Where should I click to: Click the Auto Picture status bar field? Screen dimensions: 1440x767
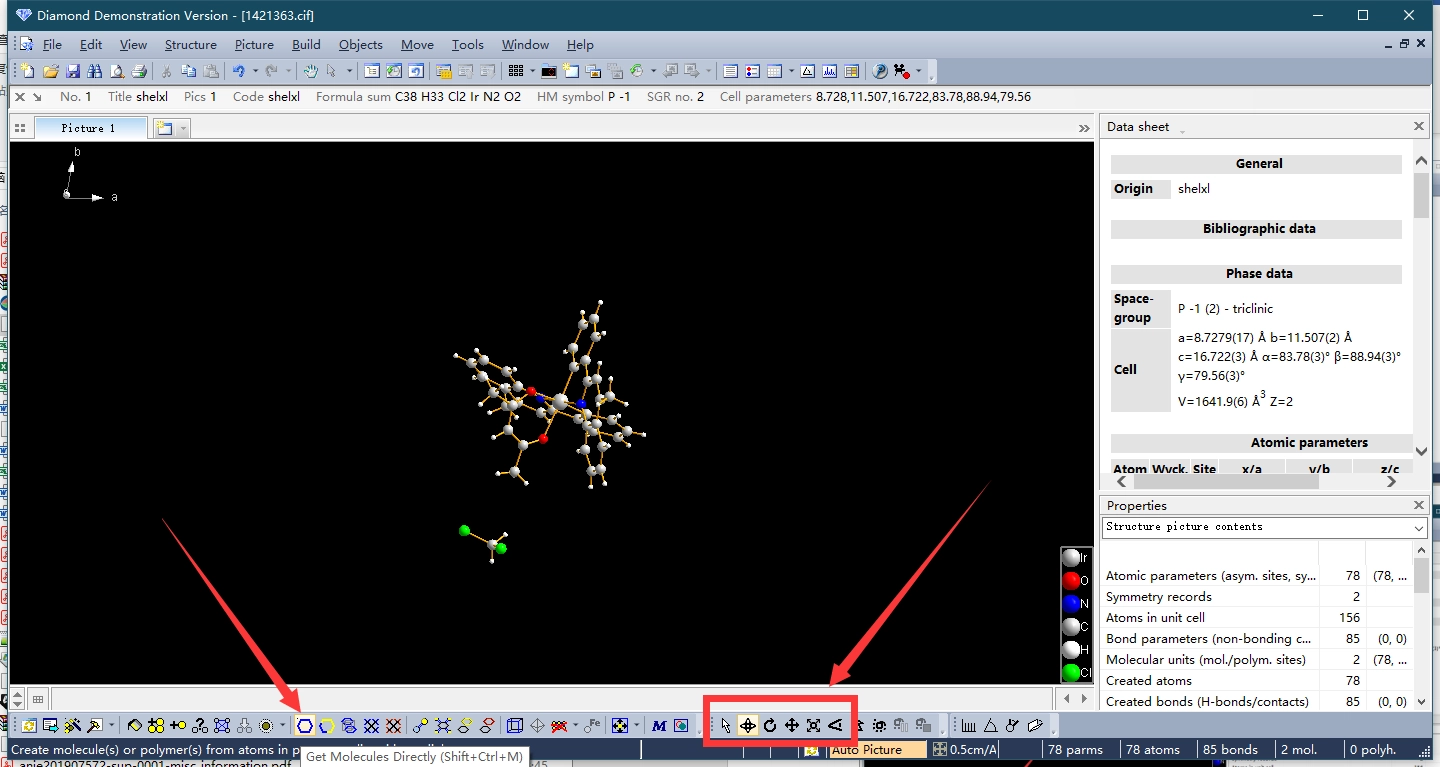tap(877, 749)
